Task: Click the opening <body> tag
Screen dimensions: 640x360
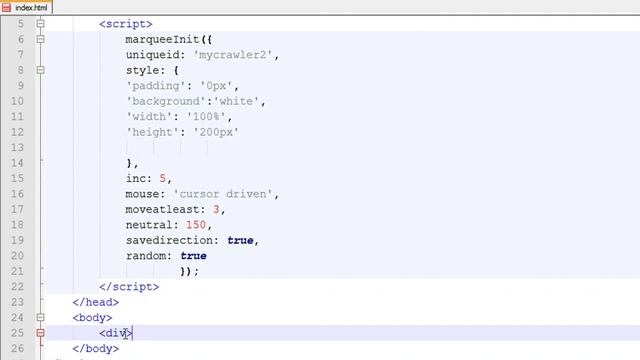Action: [92, 318]
